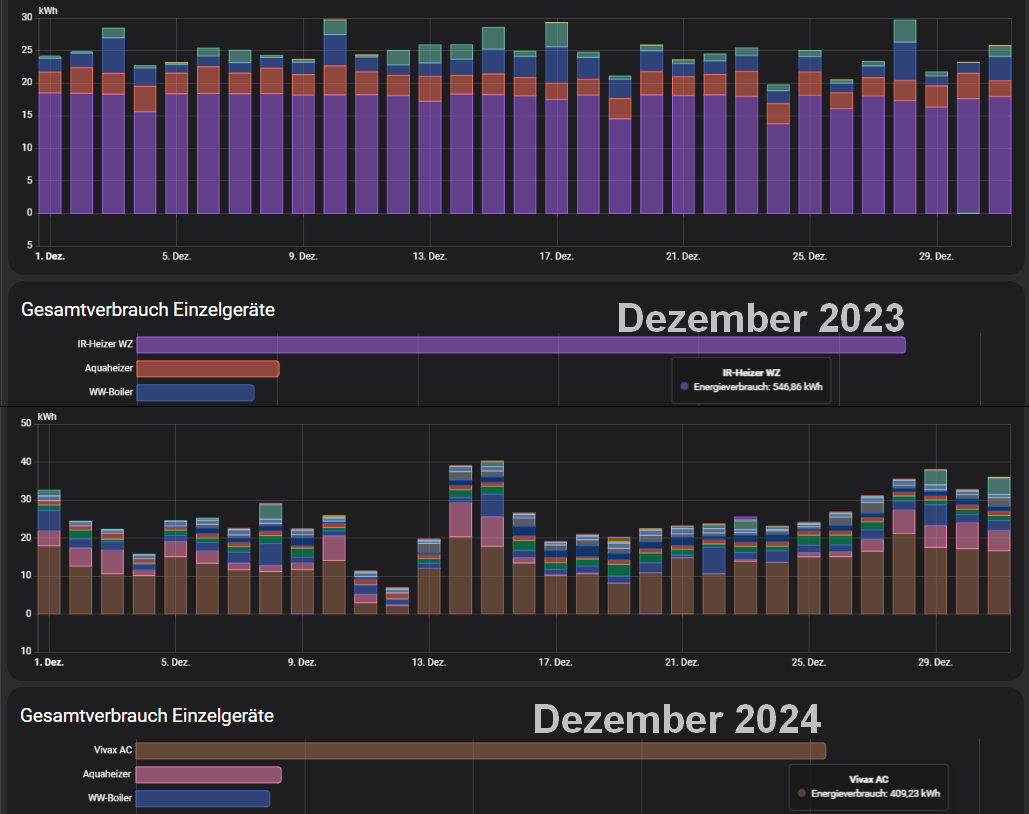
Task: Select the orange Aquaheizer bar under Dezember 2023
Action: (207, 369)
